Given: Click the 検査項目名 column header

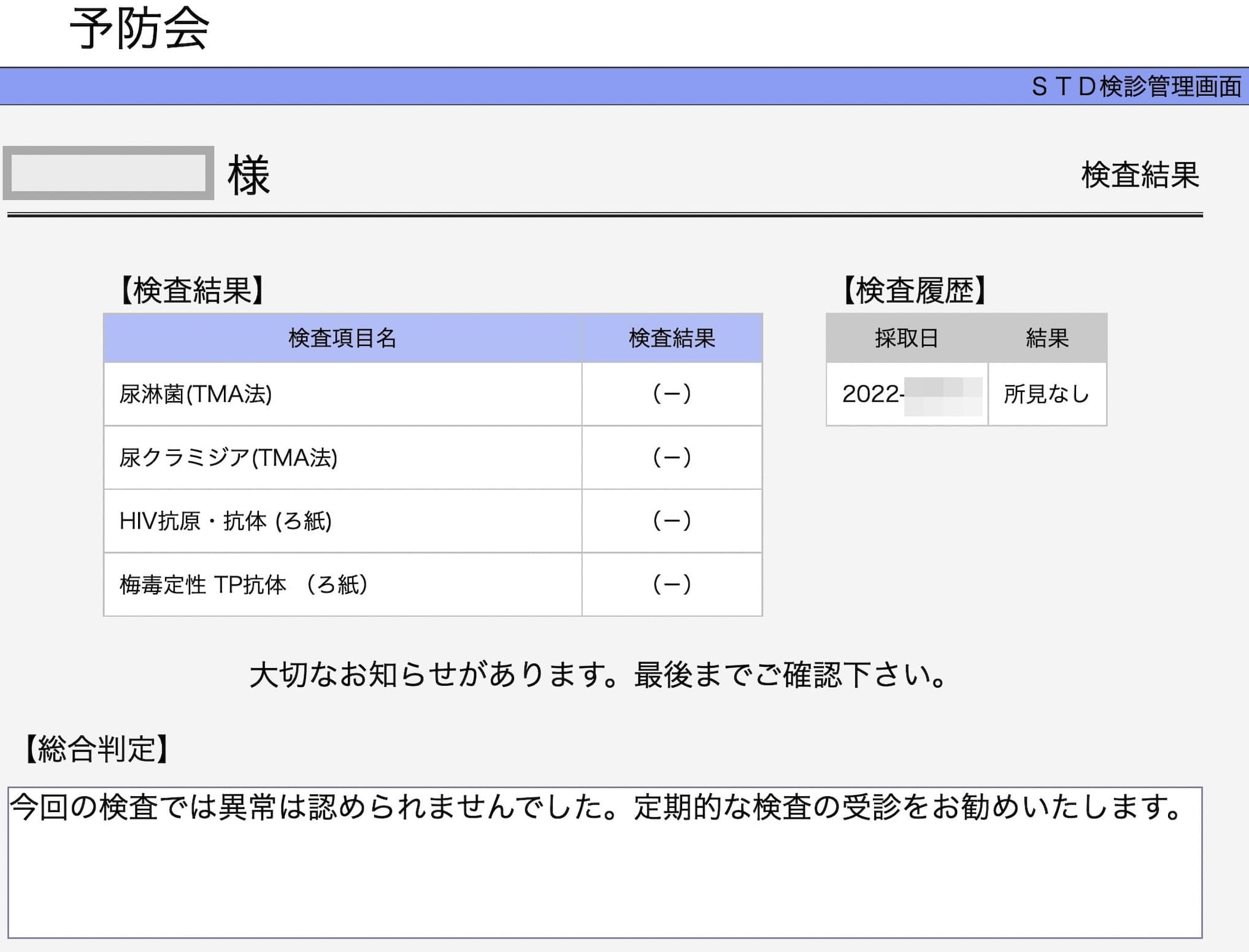Looking at the screenshot, I should click(342, 338).
